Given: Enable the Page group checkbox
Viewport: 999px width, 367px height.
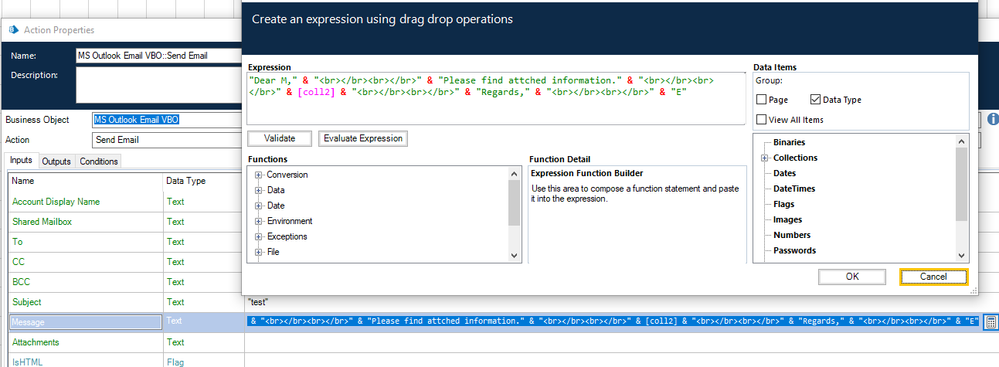Looking at the screenshot, I should (x=761, y=99).
